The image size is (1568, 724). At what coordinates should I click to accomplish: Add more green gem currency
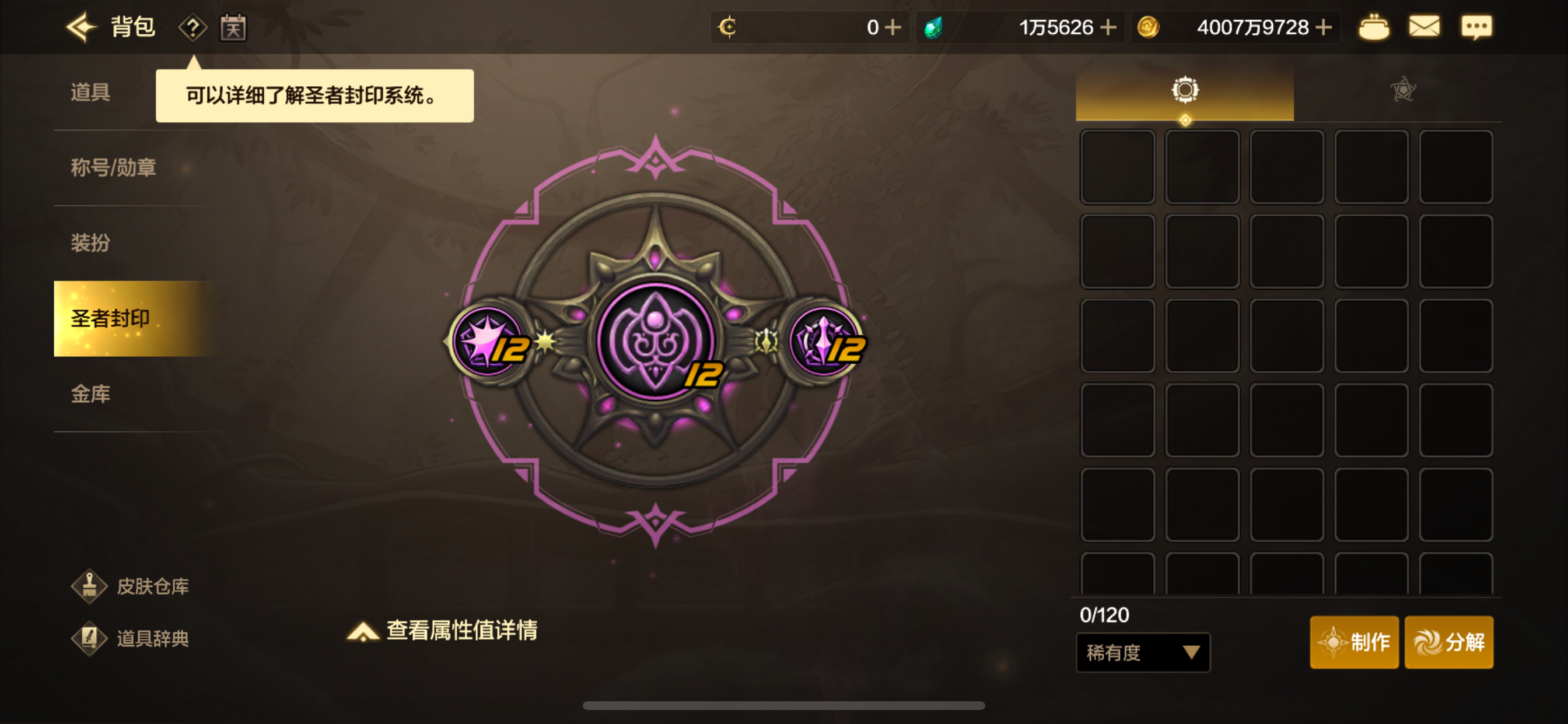tap(1108, 27)
